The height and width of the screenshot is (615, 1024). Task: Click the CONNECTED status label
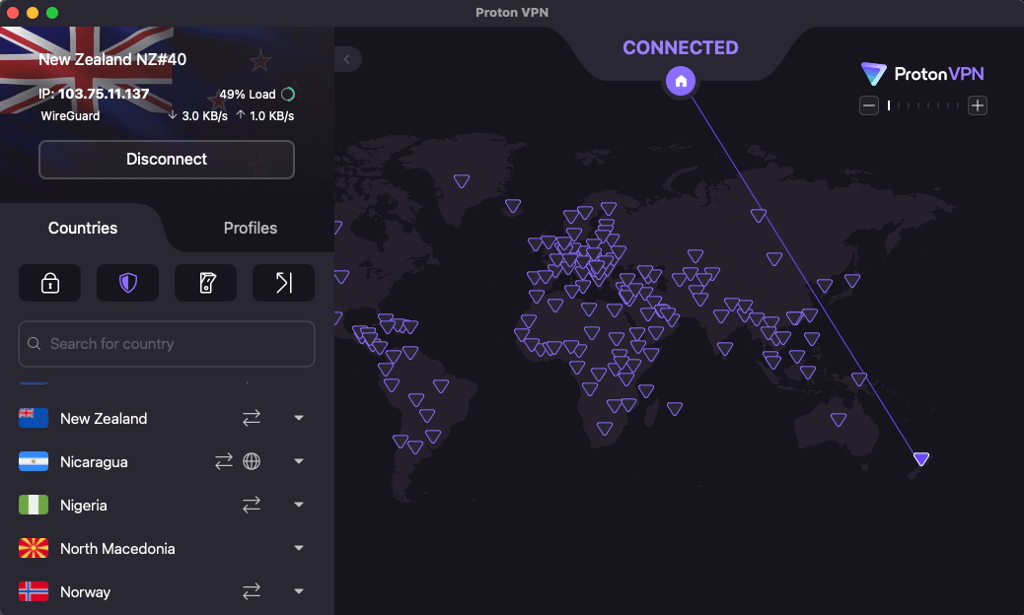pyautogui.click(x=680, y=48)
